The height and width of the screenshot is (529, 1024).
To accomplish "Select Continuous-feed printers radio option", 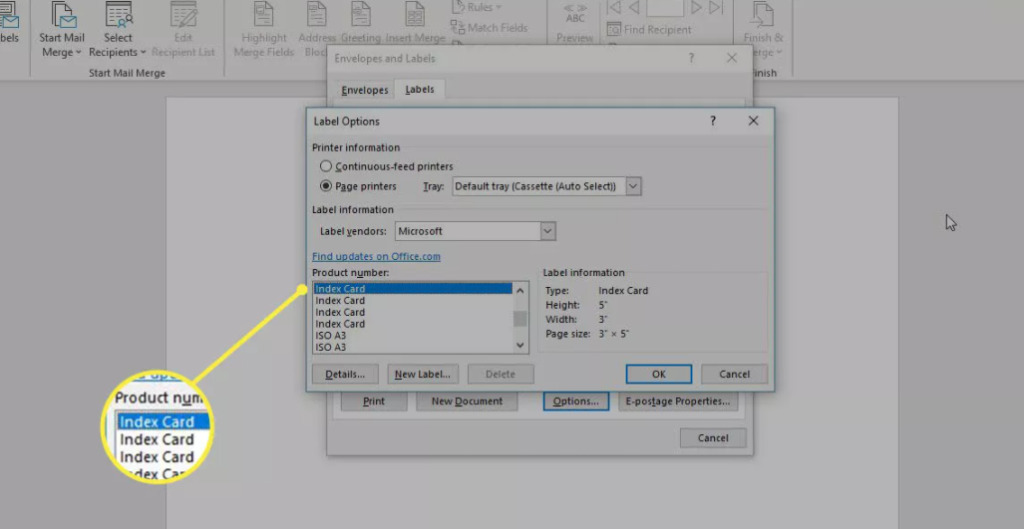I will tap(326, 166).
